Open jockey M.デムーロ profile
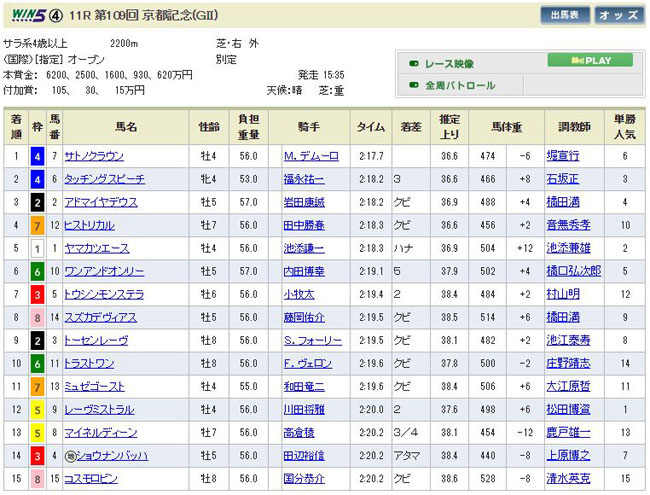 312,156
